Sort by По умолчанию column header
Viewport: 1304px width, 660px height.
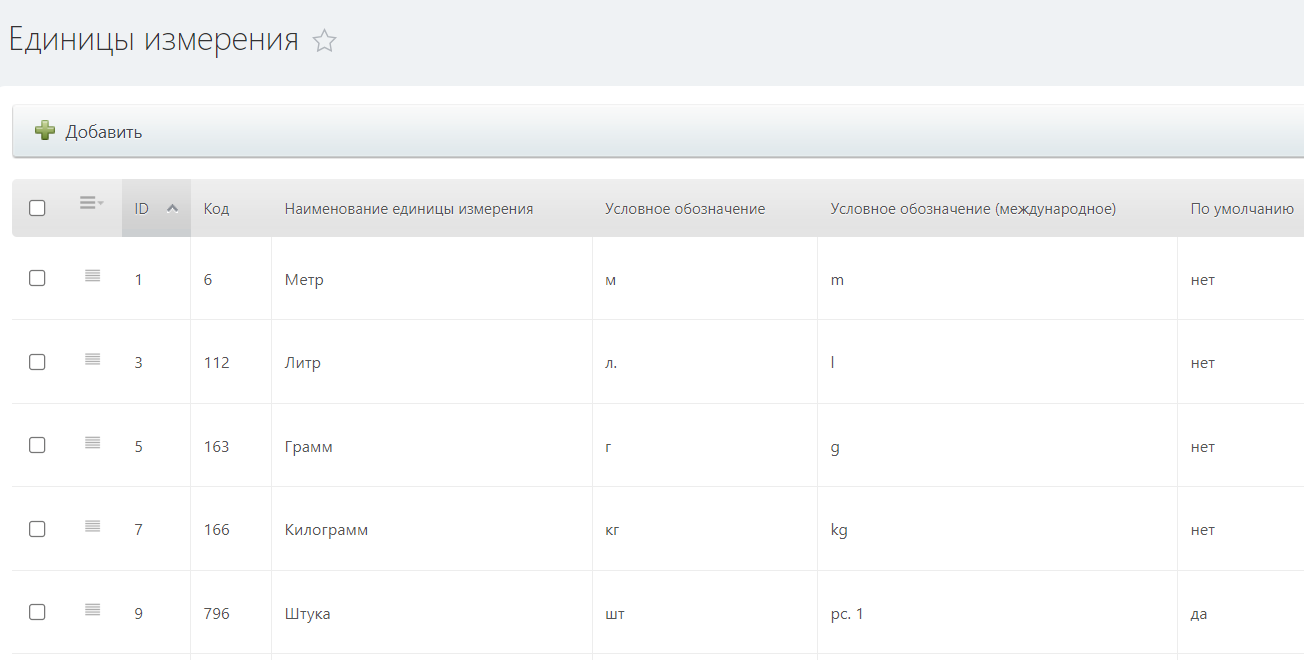(1242, 209)
